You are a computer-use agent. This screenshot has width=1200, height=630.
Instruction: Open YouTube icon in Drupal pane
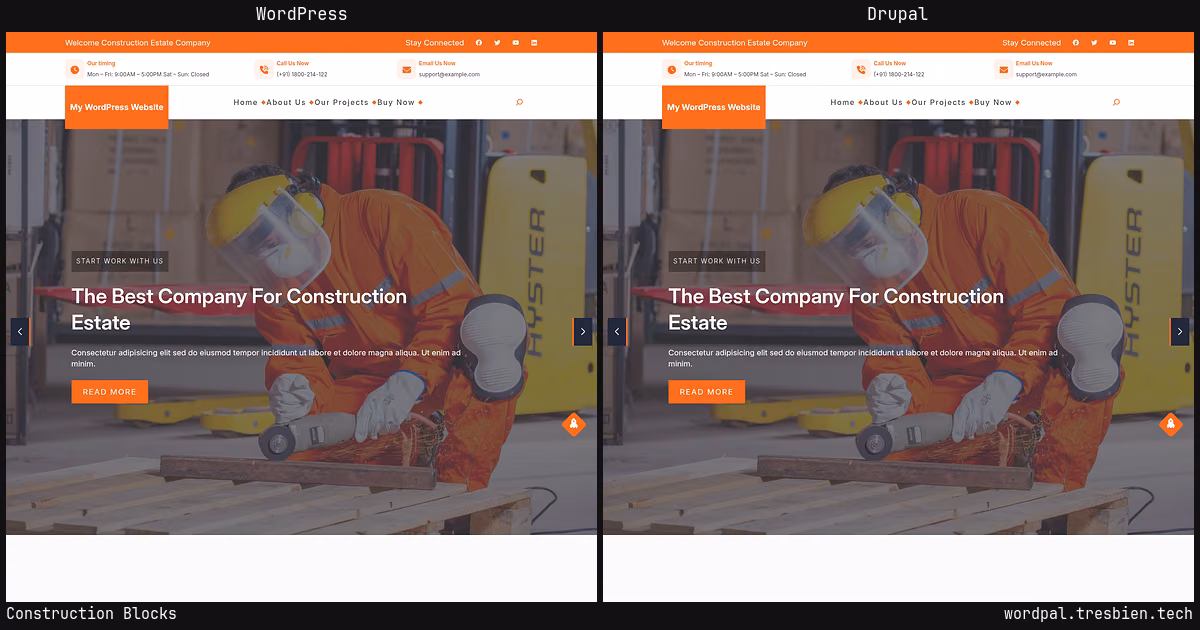pyautogui.click(x=1113, y=43)
